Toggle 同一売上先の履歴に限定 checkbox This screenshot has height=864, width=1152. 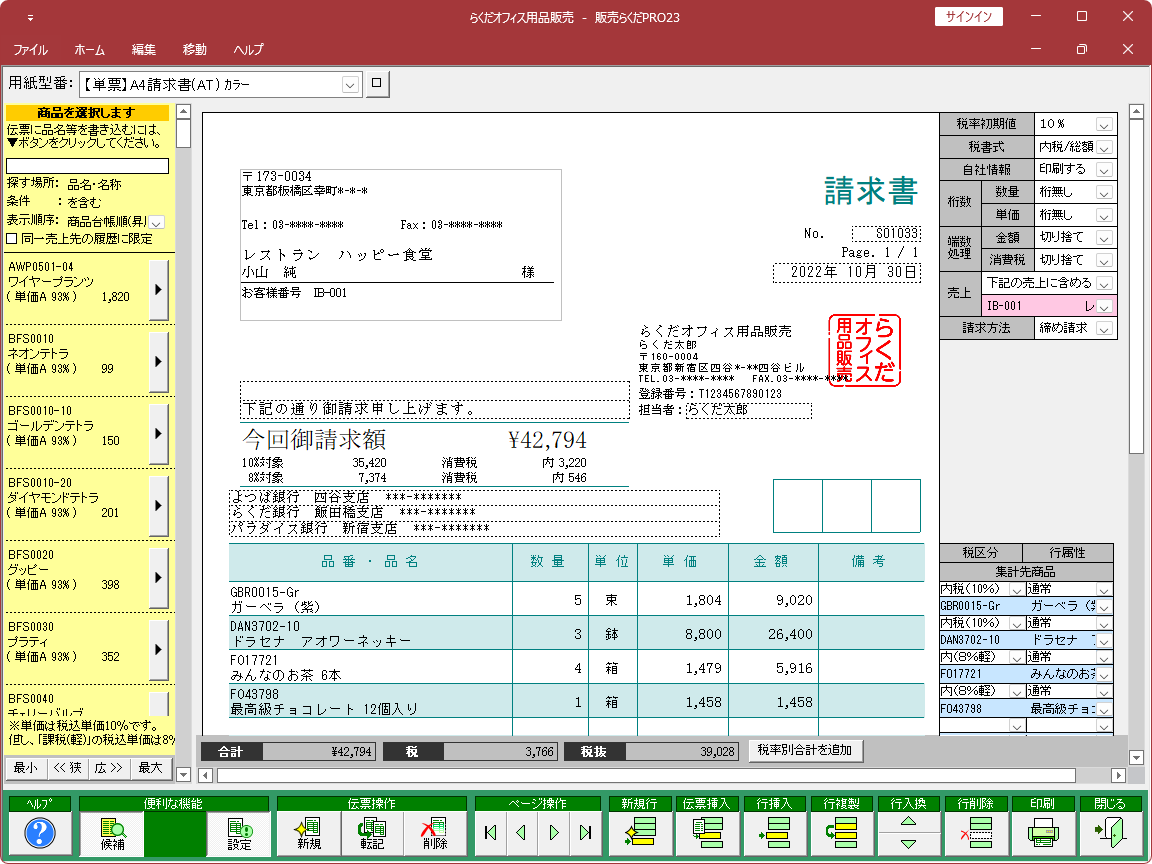pyautogui.click(x=12, y=239)
